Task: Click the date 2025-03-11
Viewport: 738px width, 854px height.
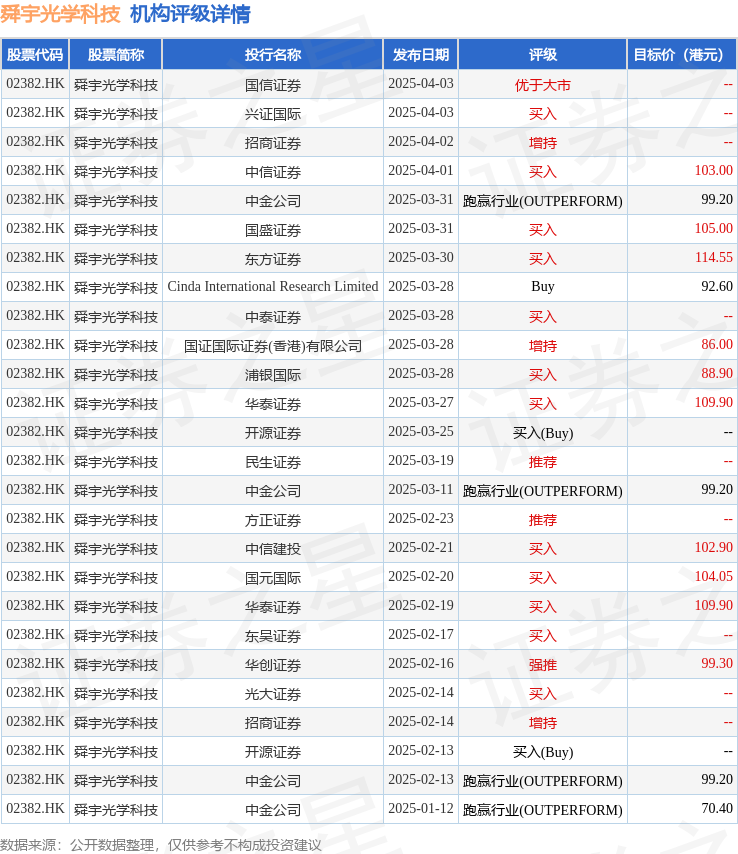Action: pyautogui.click(x=420, y=489)
